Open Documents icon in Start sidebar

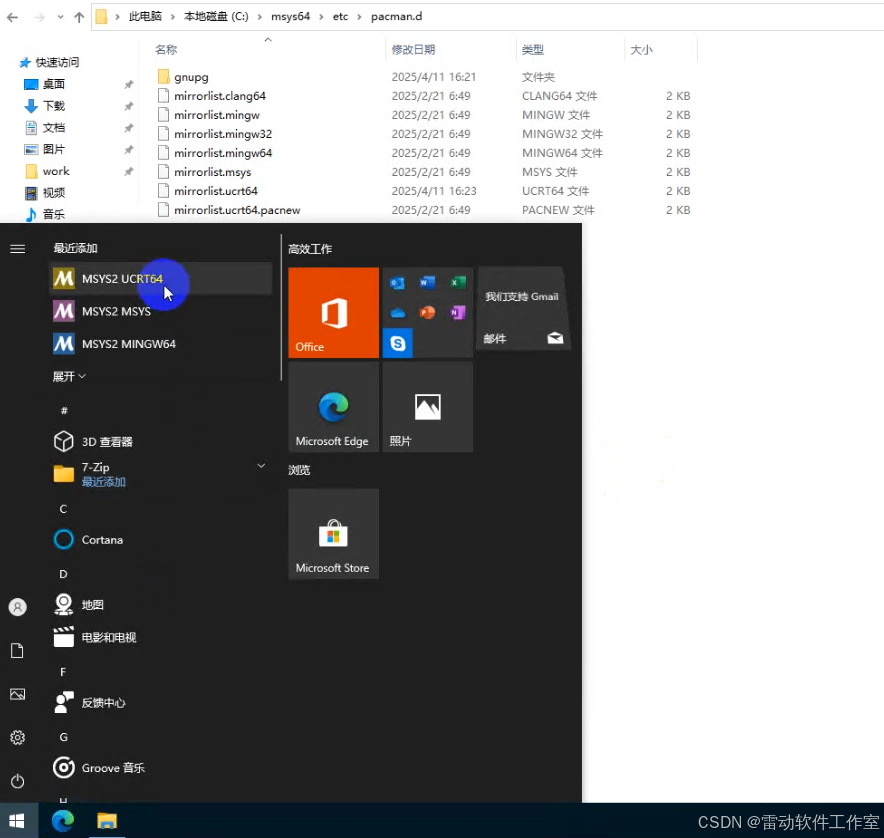tap(17, 651)
